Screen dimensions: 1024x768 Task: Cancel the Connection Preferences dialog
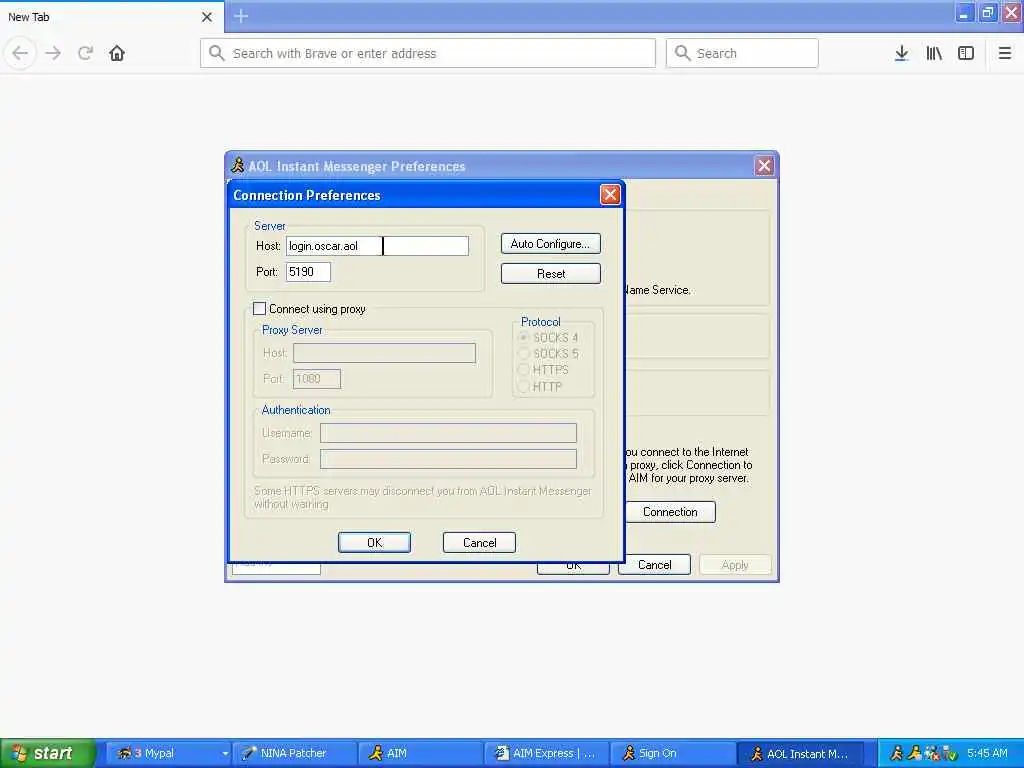pyautogui.click(x=479, y=543)
